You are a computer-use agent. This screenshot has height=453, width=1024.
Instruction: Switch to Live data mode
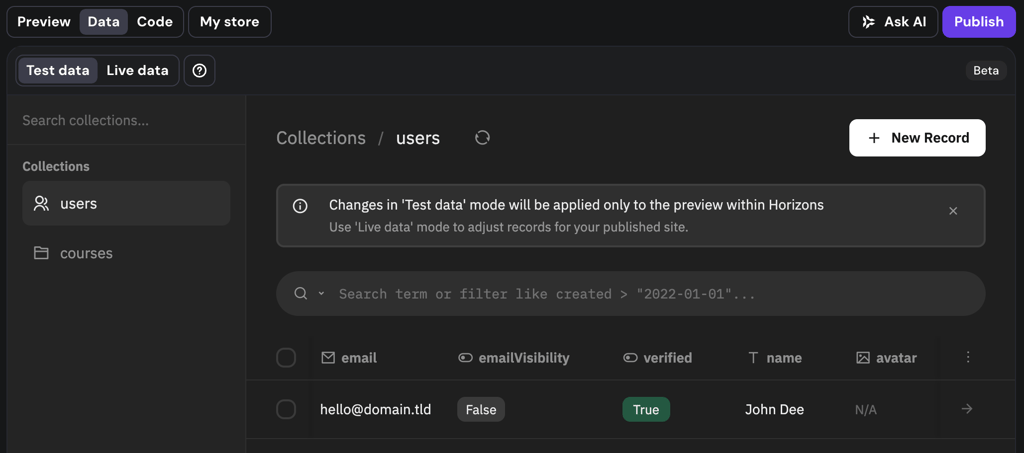[137, 70]
